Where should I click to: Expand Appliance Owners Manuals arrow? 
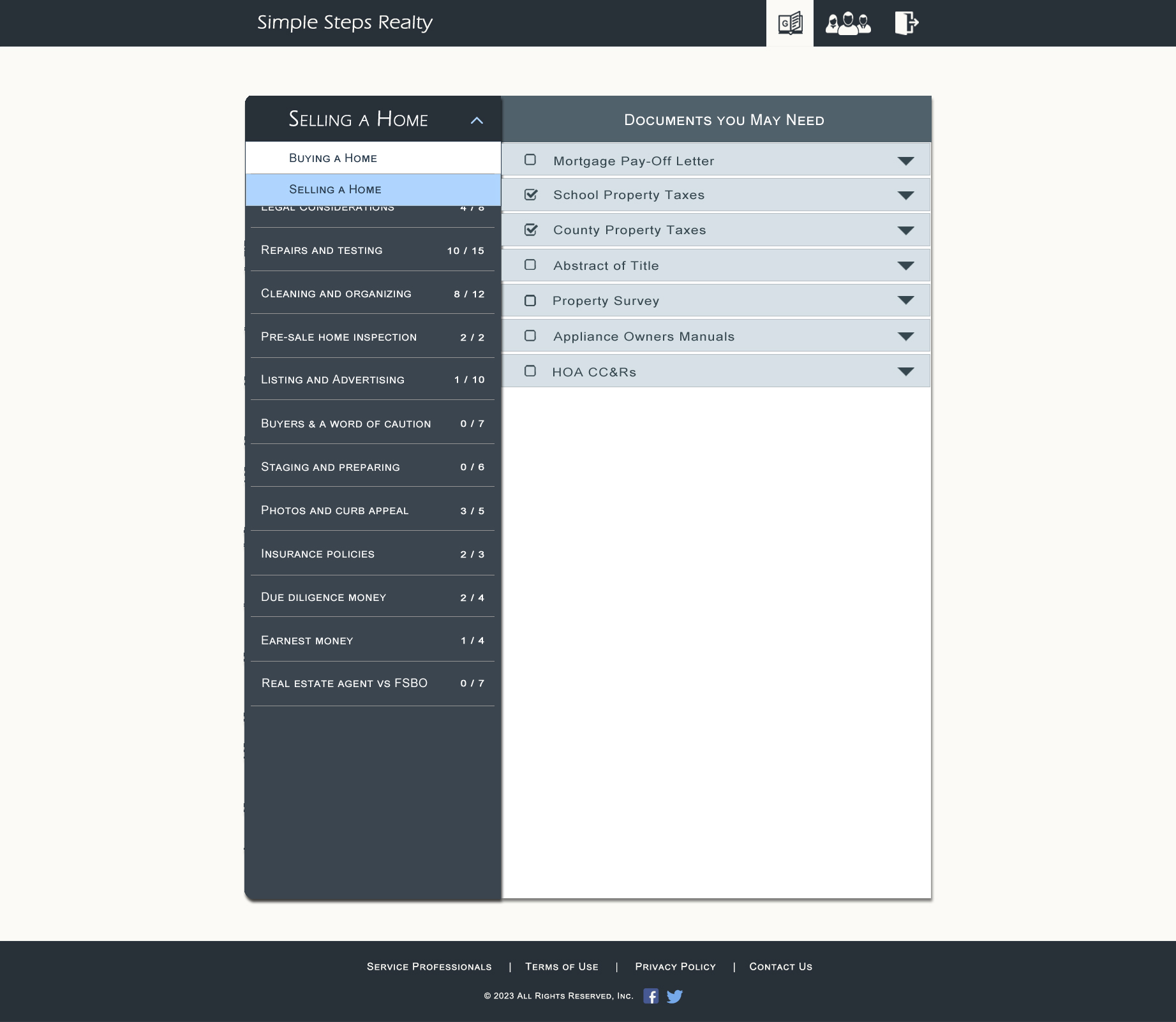pos(905,336)
